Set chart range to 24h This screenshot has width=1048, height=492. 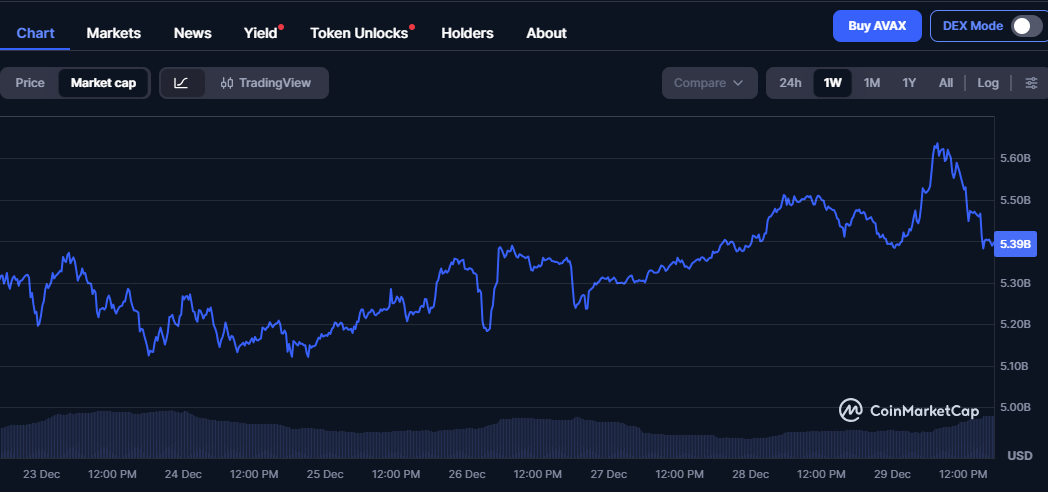click(790, 83)
